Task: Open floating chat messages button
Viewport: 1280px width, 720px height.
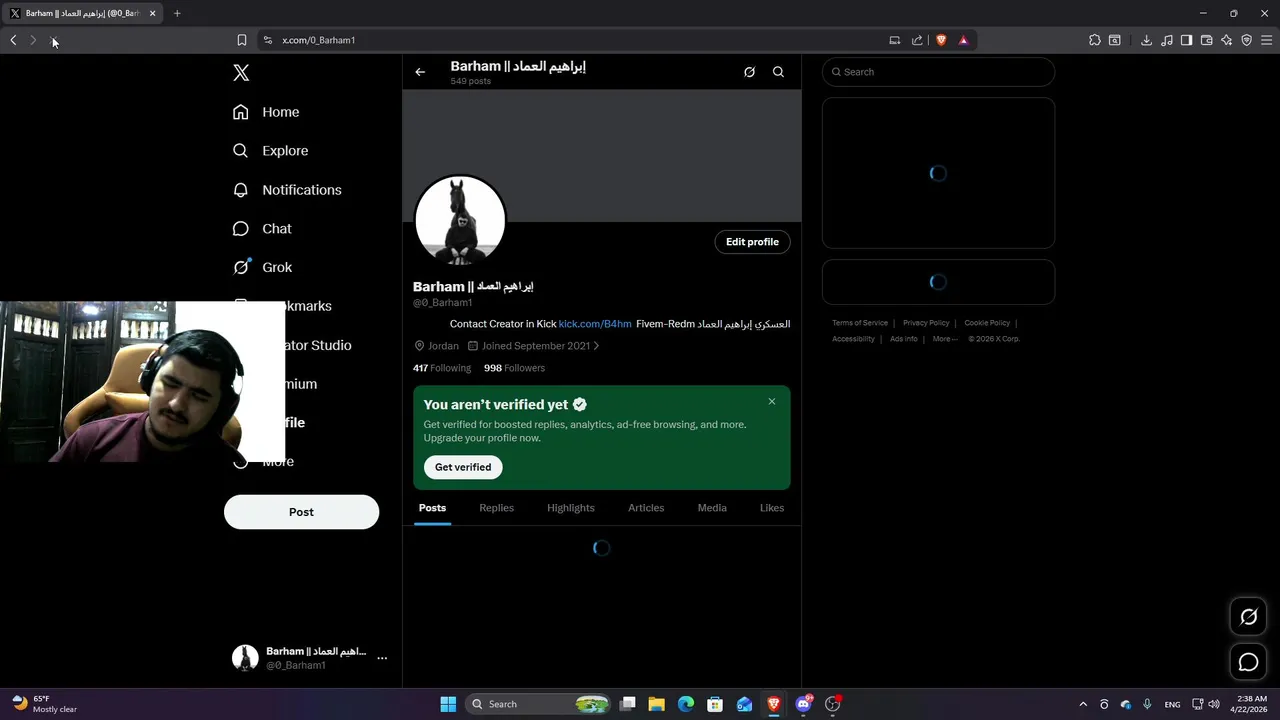Action: coord(1248,662)
